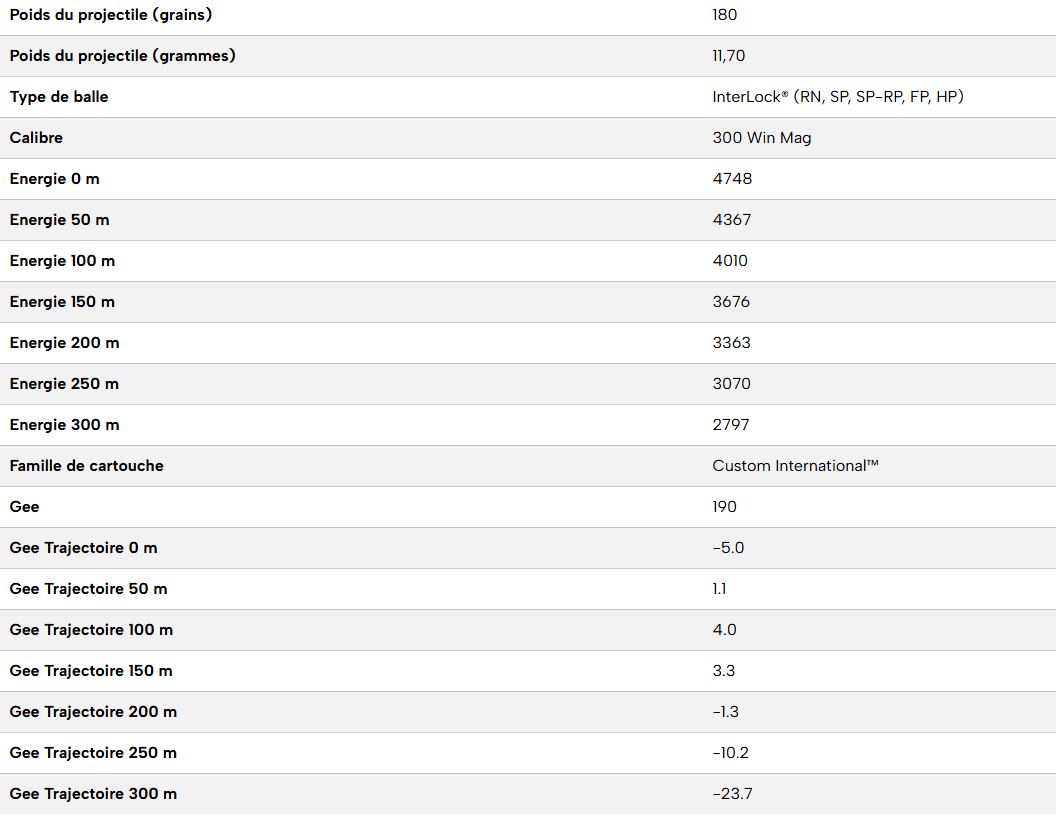Click the 'Energie 200 m' row label

(64, 343)
